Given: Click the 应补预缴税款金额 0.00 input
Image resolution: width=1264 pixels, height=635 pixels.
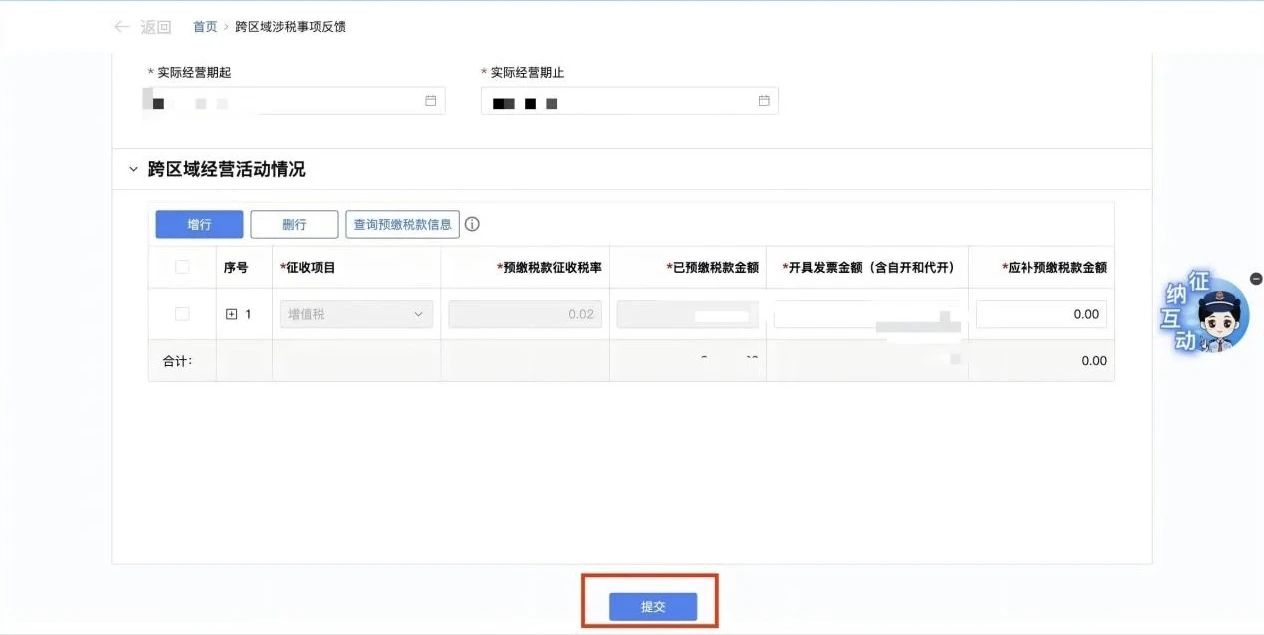Looking at the screenshot, I should coord(1041,314).
